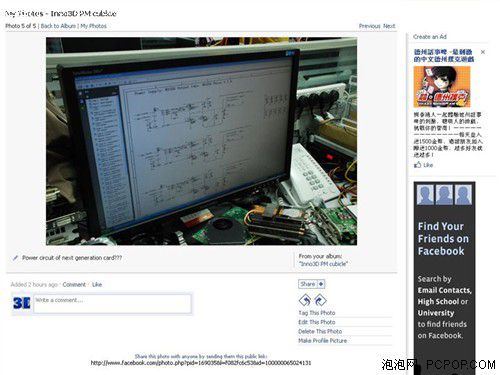Image resolution: width=500 pixels, height=375 pixels.
Task: Go to the Previous photo
Action: coord(370,26)
